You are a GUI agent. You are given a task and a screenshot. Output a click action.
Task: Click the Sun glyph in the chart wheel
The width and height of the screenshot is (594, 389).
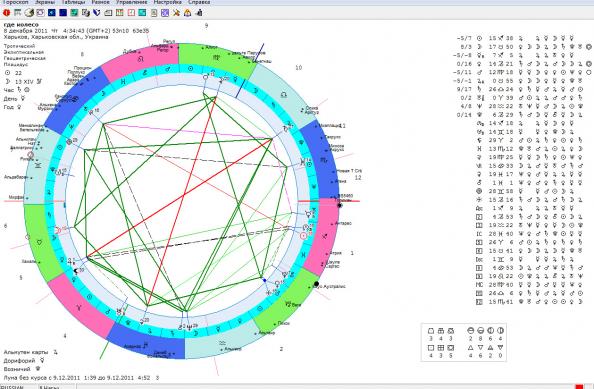click(x=303, y=236)
